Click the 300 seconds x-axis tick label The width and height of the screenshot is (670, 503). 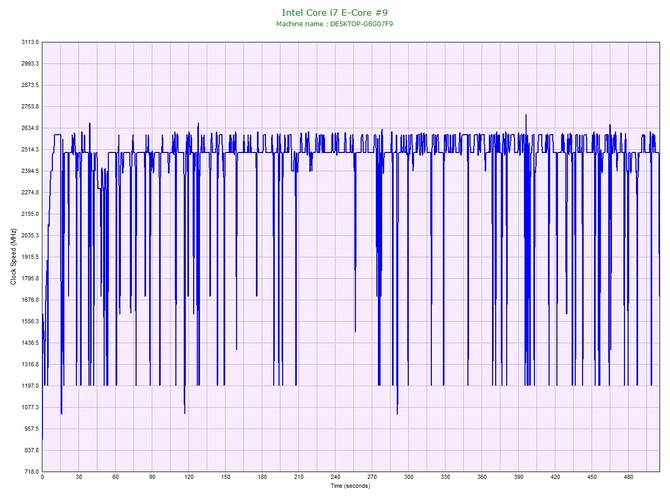(x=409, y=477)
